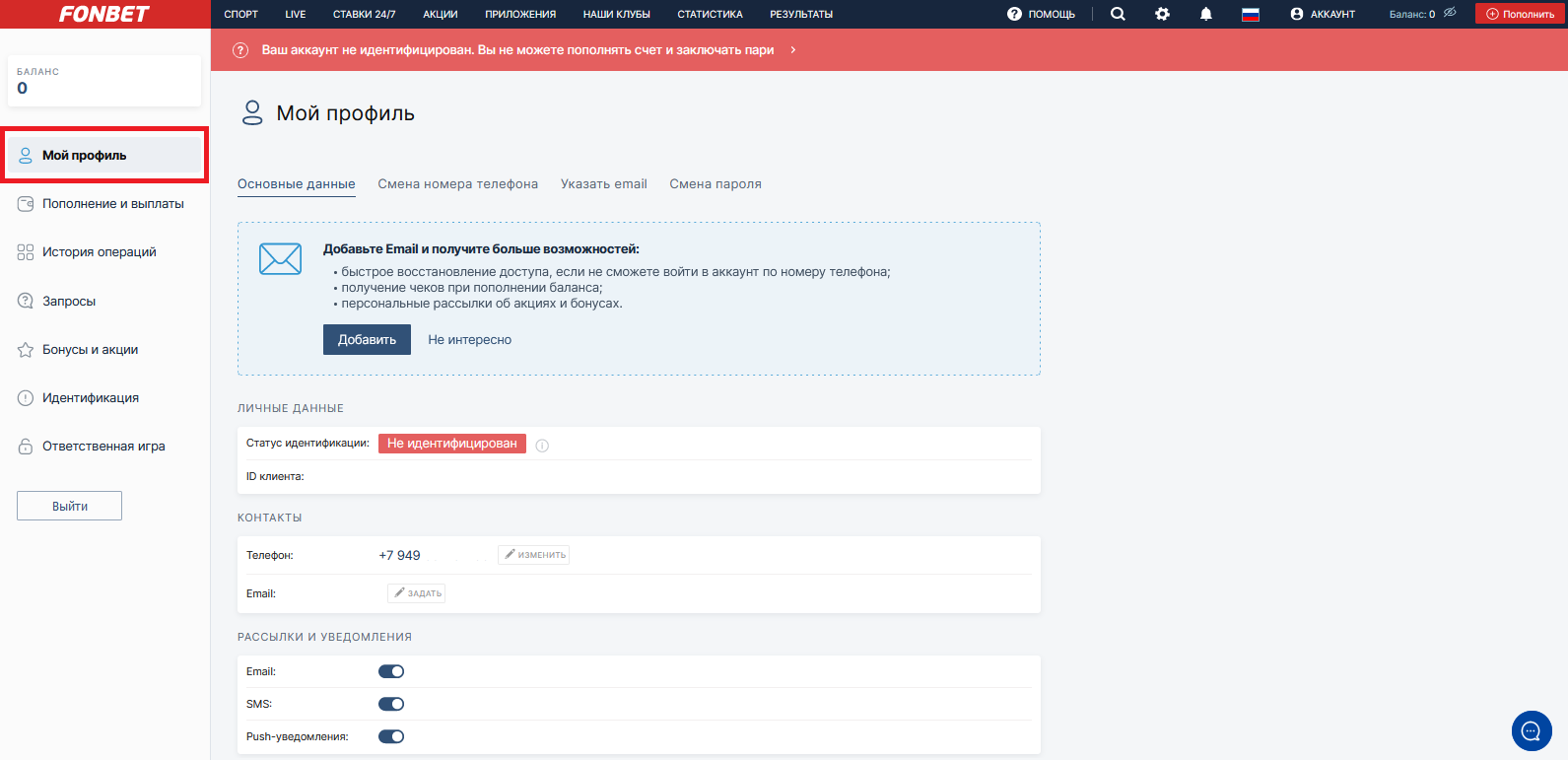Toggle SMS notifications switch

point(391,704)
